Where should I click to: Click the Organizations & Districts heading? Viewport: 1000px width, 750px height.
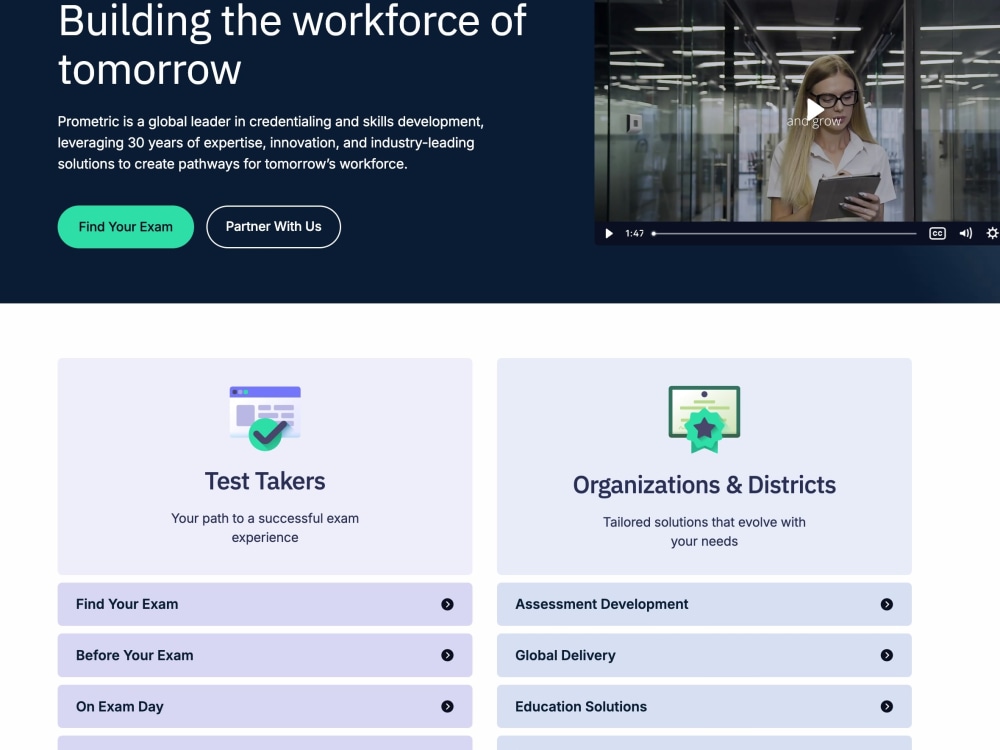click(x=704, y=485)
